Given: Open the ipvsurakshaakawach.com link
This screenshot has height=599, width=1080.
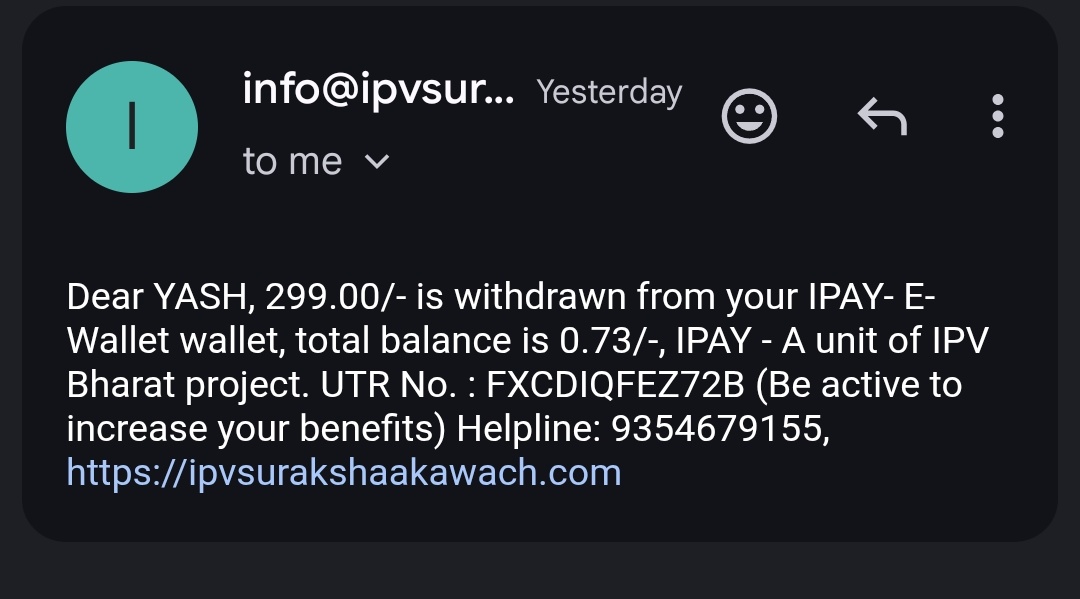Looking at the screenshot, I should coord(344,471).
